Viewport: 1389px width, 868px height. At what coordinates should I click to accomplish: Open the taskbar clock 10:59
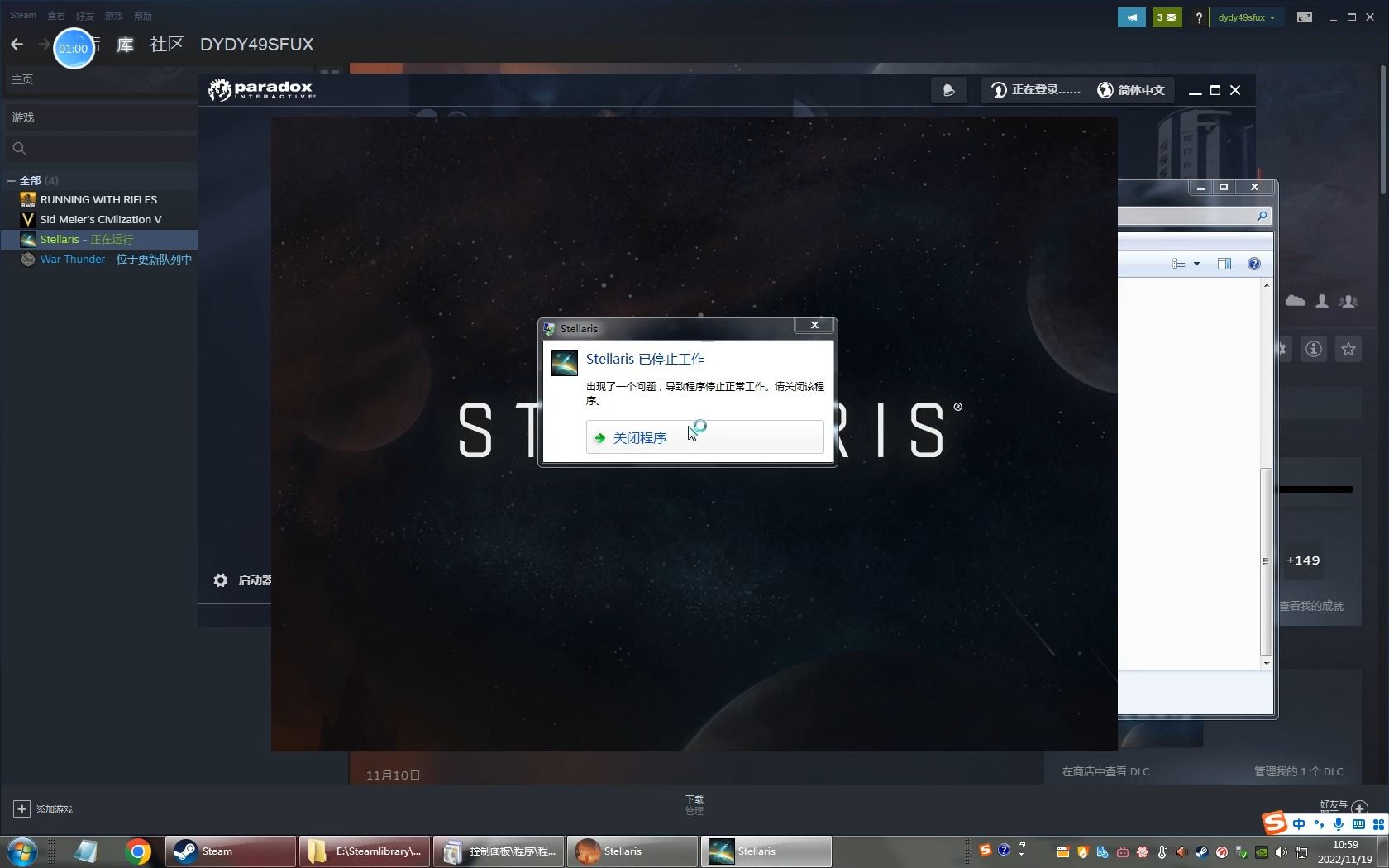(x=1344, y=852)
